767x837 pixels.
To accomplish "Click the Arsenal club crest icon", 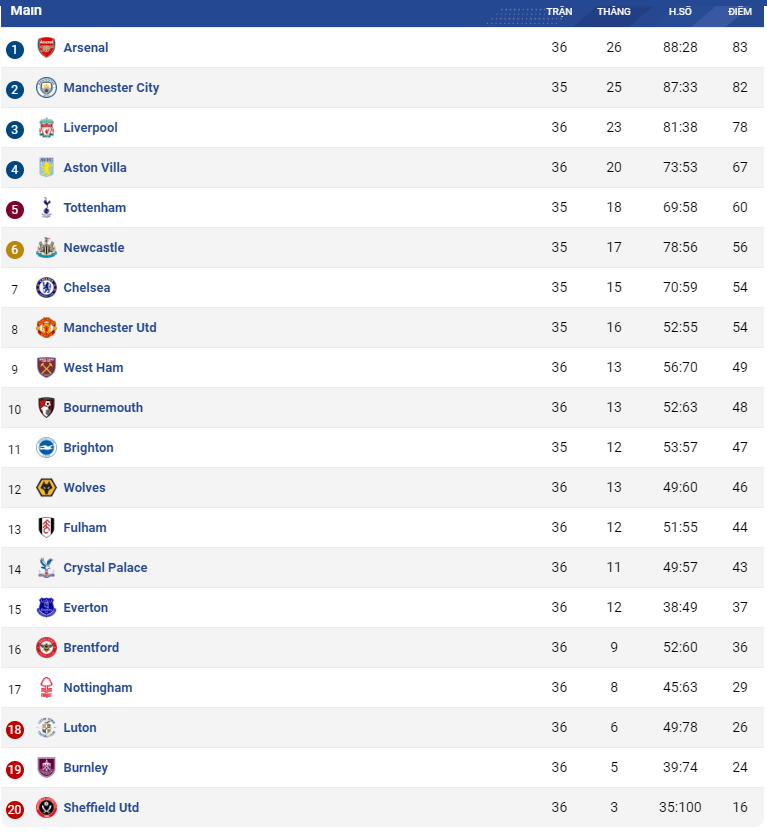I will click(x=46, y=48).
